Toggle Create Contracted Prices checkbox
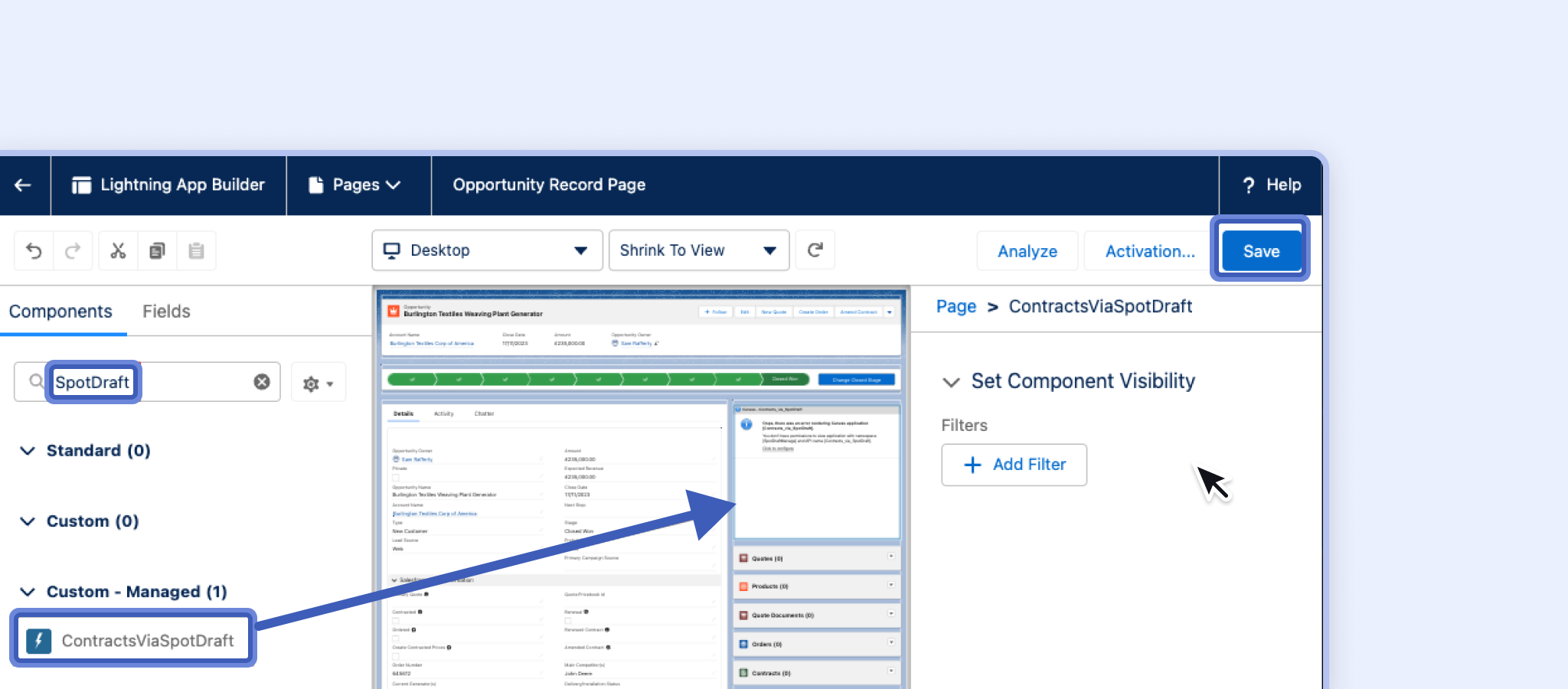1568x689 pixels. (396, 656)
